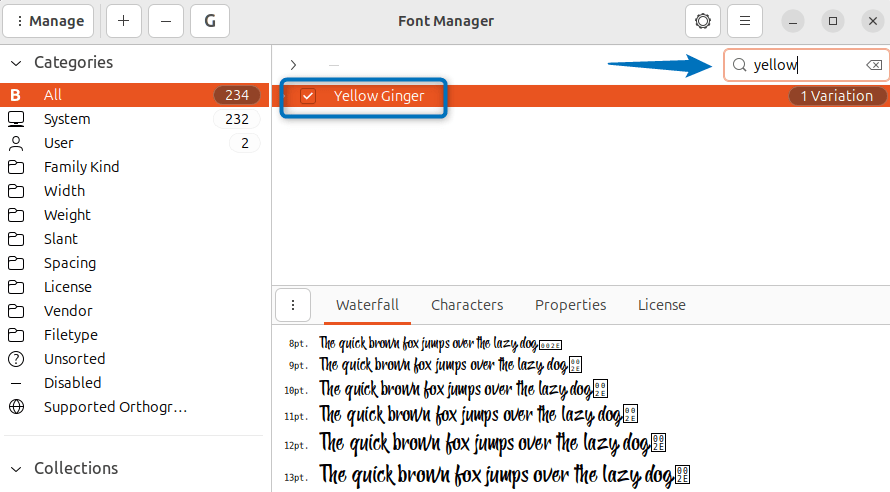Open the Slant category folder
The image size is (890, 492).
pos(135,239)
